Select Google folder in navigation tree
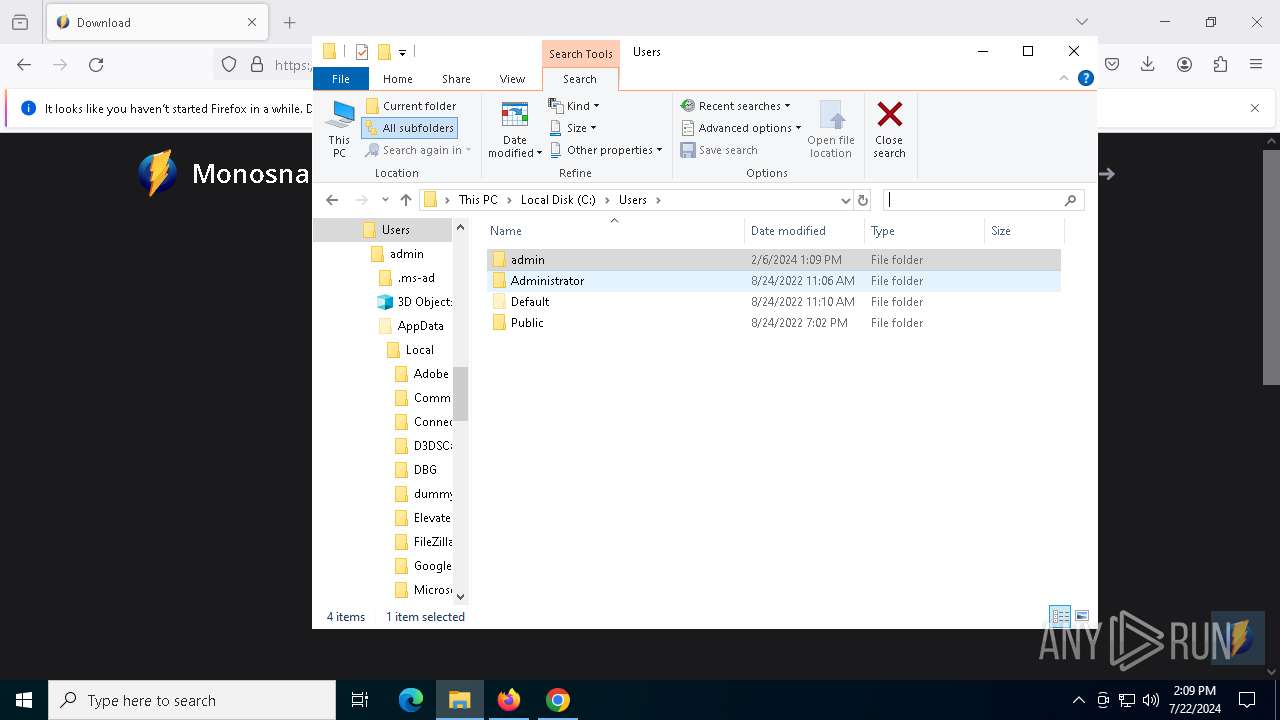The image size is (1280, 720). click(423, 566)
